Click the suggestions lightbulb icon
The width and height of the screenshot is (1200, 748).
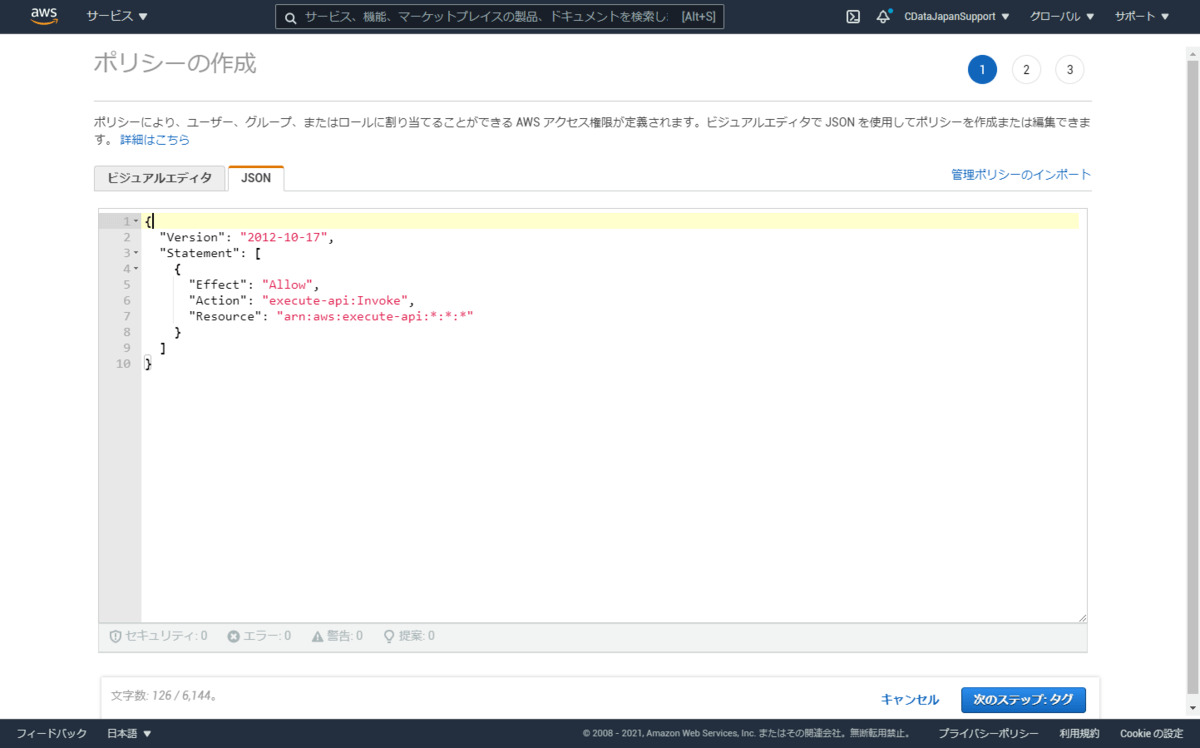tap(389, 636)
